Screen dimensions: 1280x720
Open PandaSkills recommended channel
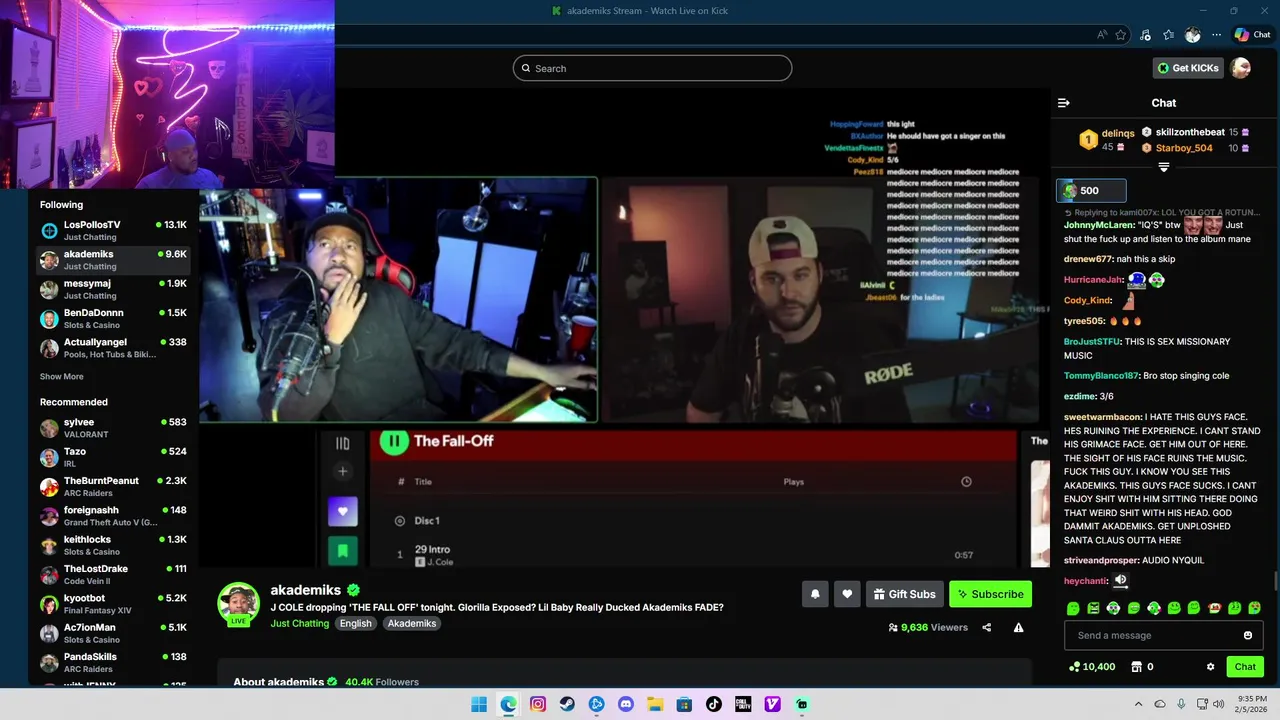tap(112, 662)
